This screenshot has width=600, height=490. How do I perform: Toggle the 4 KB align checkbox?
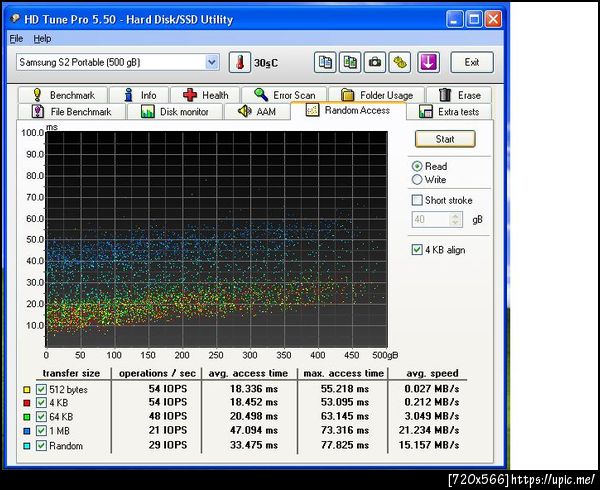click(x=417, y=250)
